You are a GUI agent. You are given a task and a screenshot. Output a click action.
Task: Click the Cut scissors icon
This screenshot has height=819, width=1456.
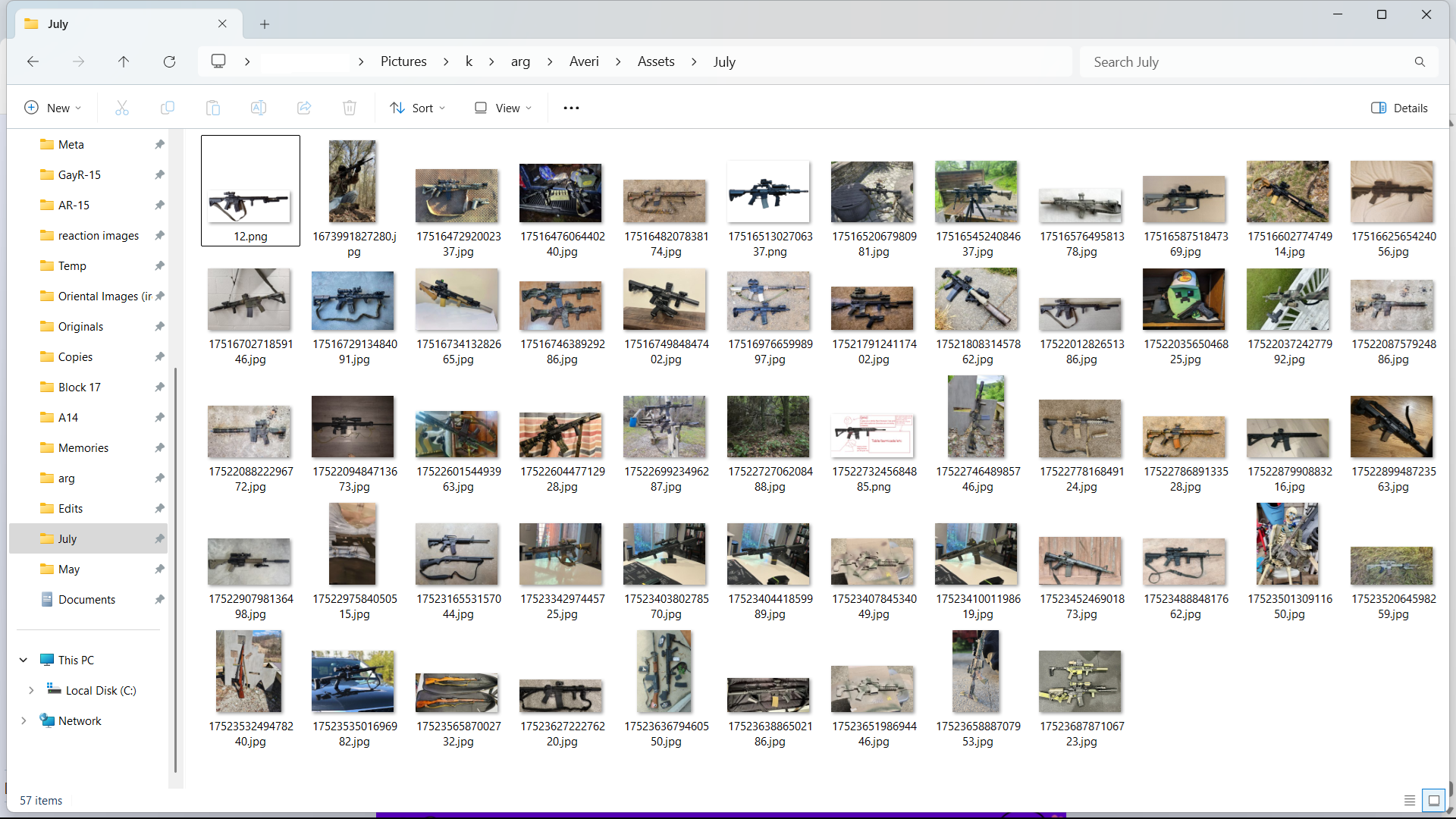coord(122,108)
